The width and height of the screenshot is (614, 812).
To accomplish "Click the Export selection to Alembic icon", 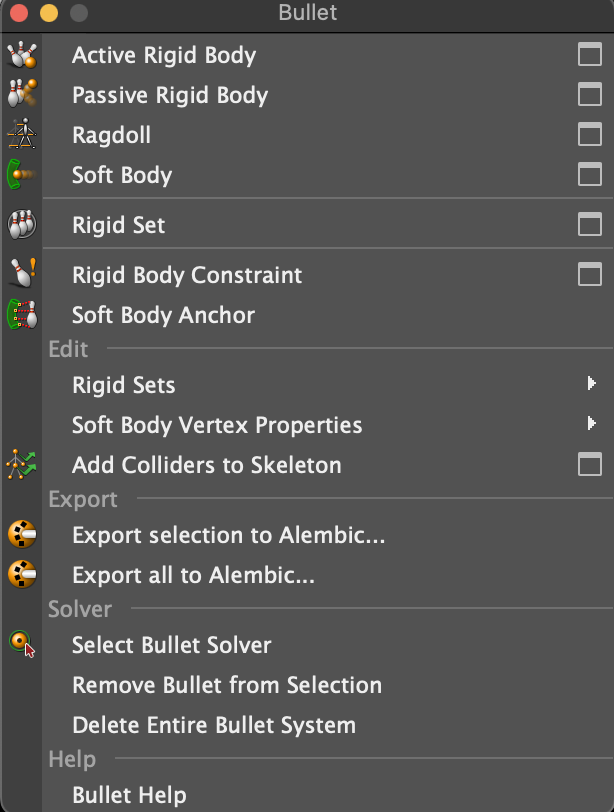I will coord(22,534).
